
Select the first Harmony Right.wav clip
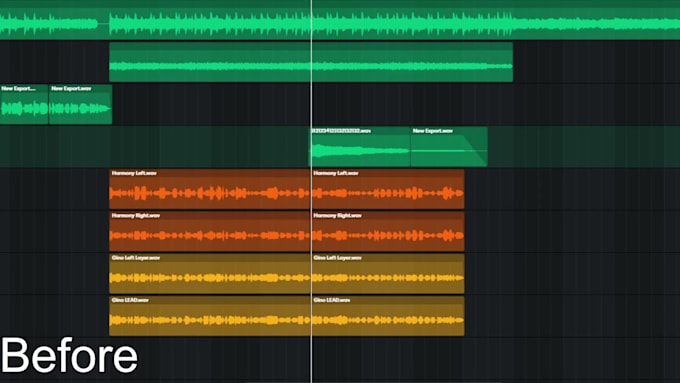pyautogui.click(x=209, y=231)
